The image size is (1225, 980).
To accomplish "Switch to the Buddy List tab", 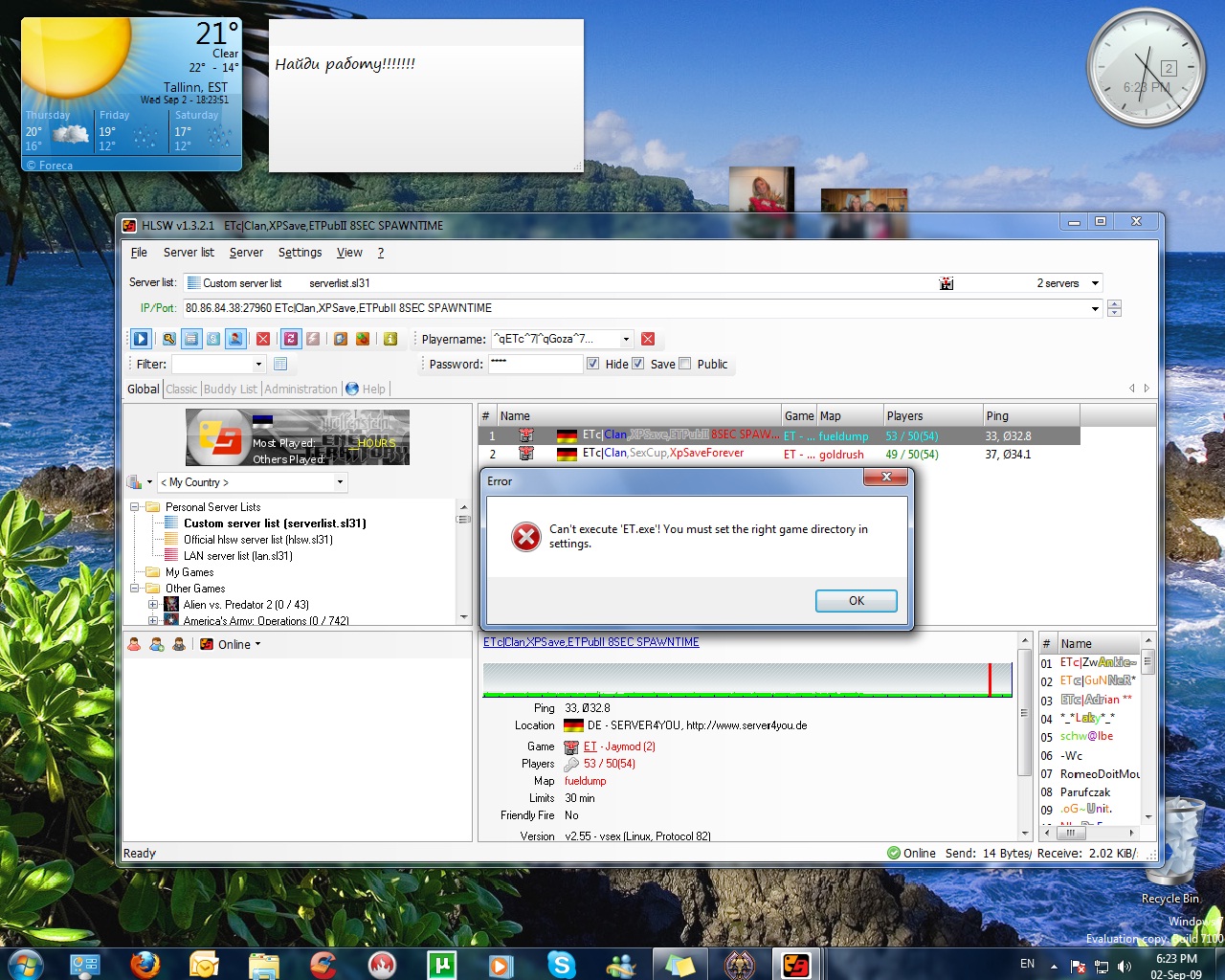I will 230,390.
